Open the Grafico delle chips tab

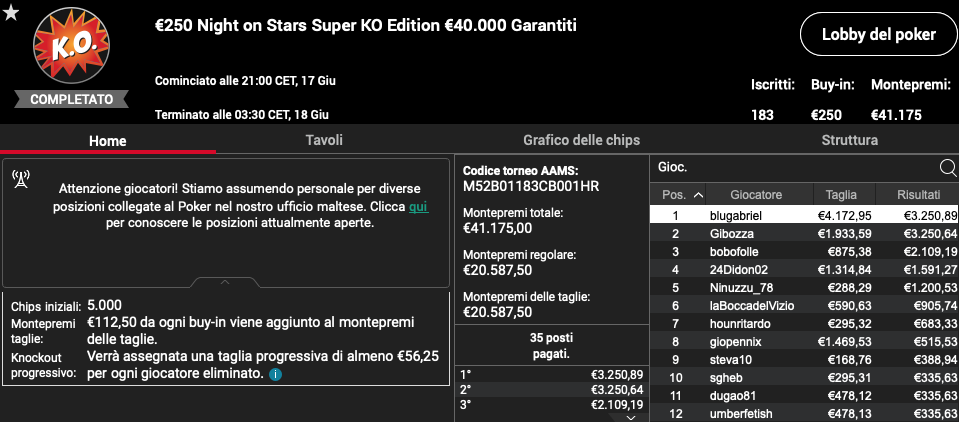click(x=581, y=140)
